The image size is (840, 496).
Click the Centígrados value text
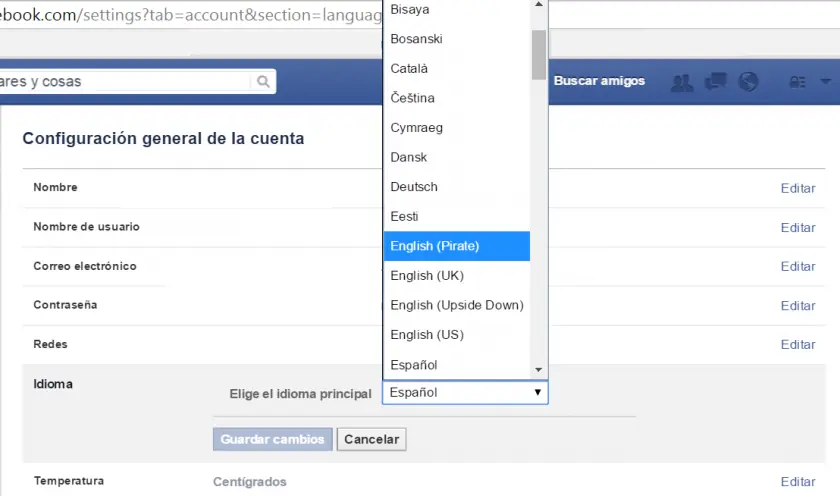coord(250,482)
